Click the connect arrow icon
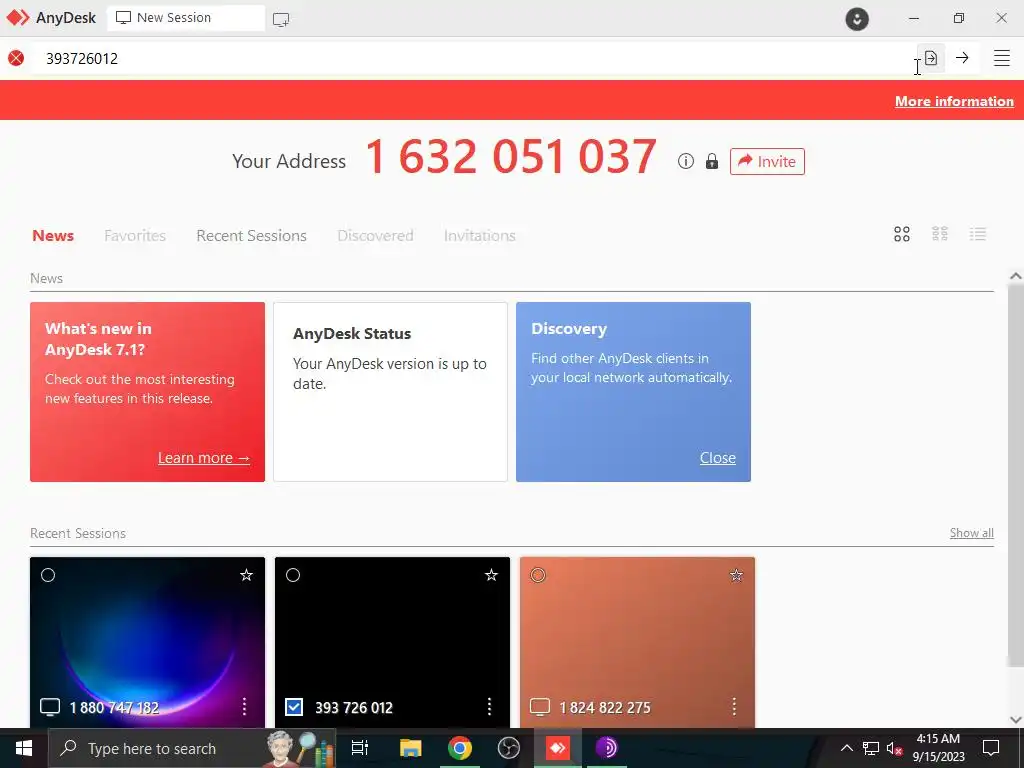This screenshot has width=1024, height=768. (962, 58)
